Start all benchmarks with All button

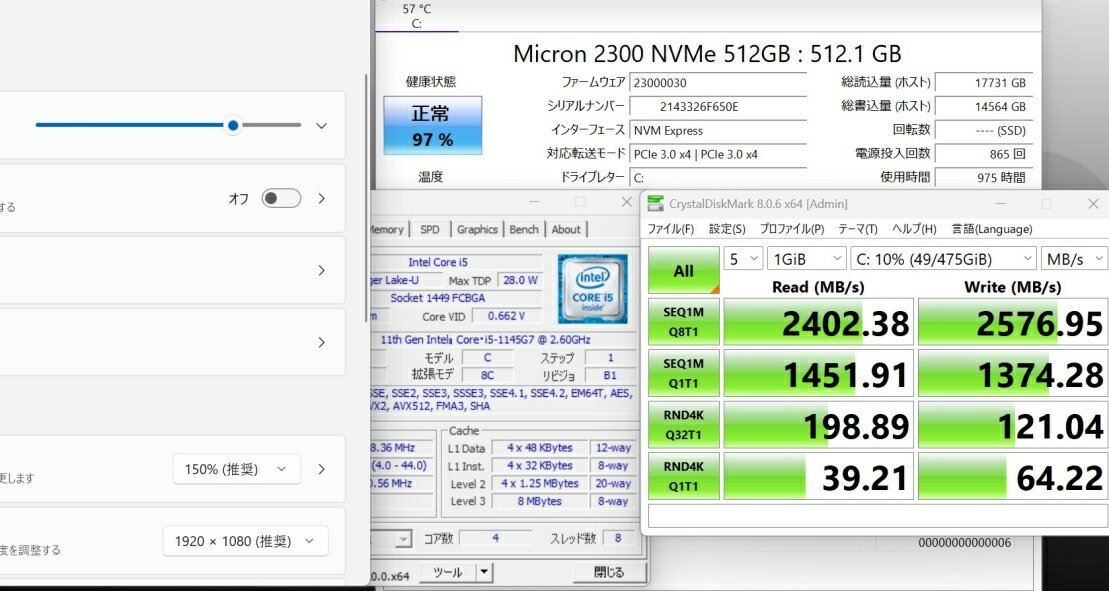pos(683,270)
